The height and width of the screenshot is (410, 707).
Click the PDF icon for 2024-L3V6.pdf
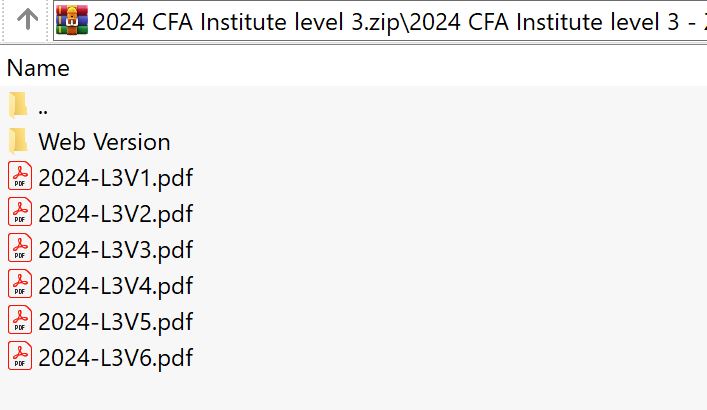coord(19,357)
